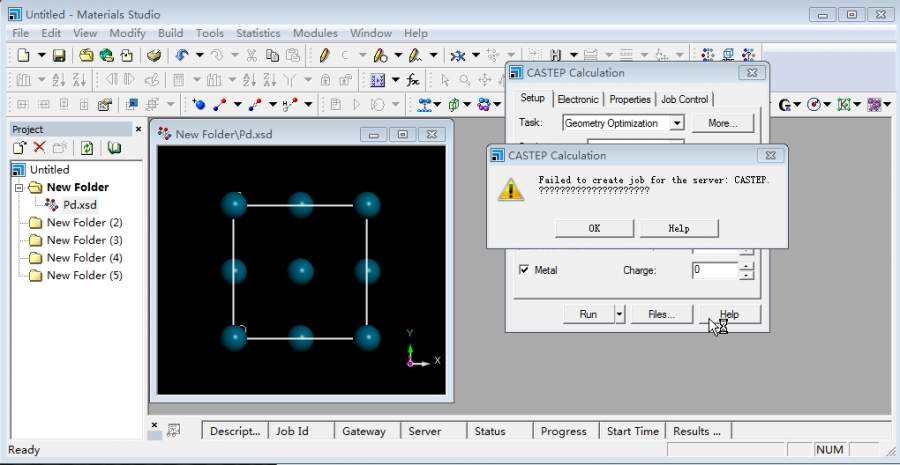Viewport: 900px width, 465px height.
Task: Click the red X delete icon in Project panel
Action: pyautogui.click(x=39, y=148)
